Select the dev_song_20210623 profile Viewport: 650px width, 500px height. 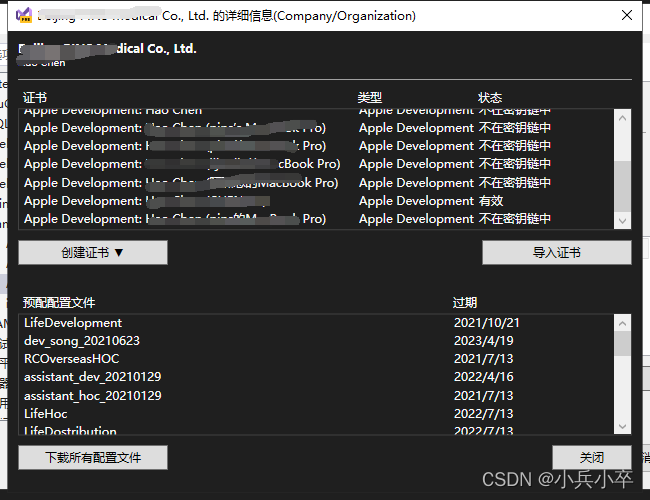tap(316, 341)
